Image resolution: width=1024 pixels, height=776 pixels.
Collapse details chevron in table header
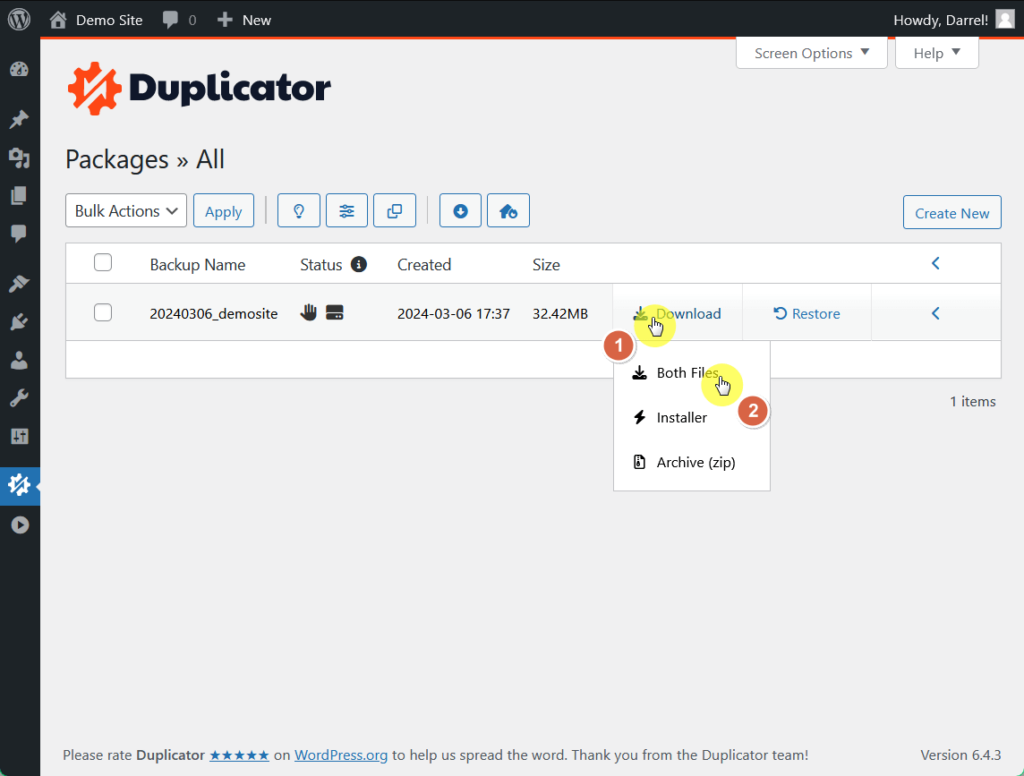[x=935, y=263]
